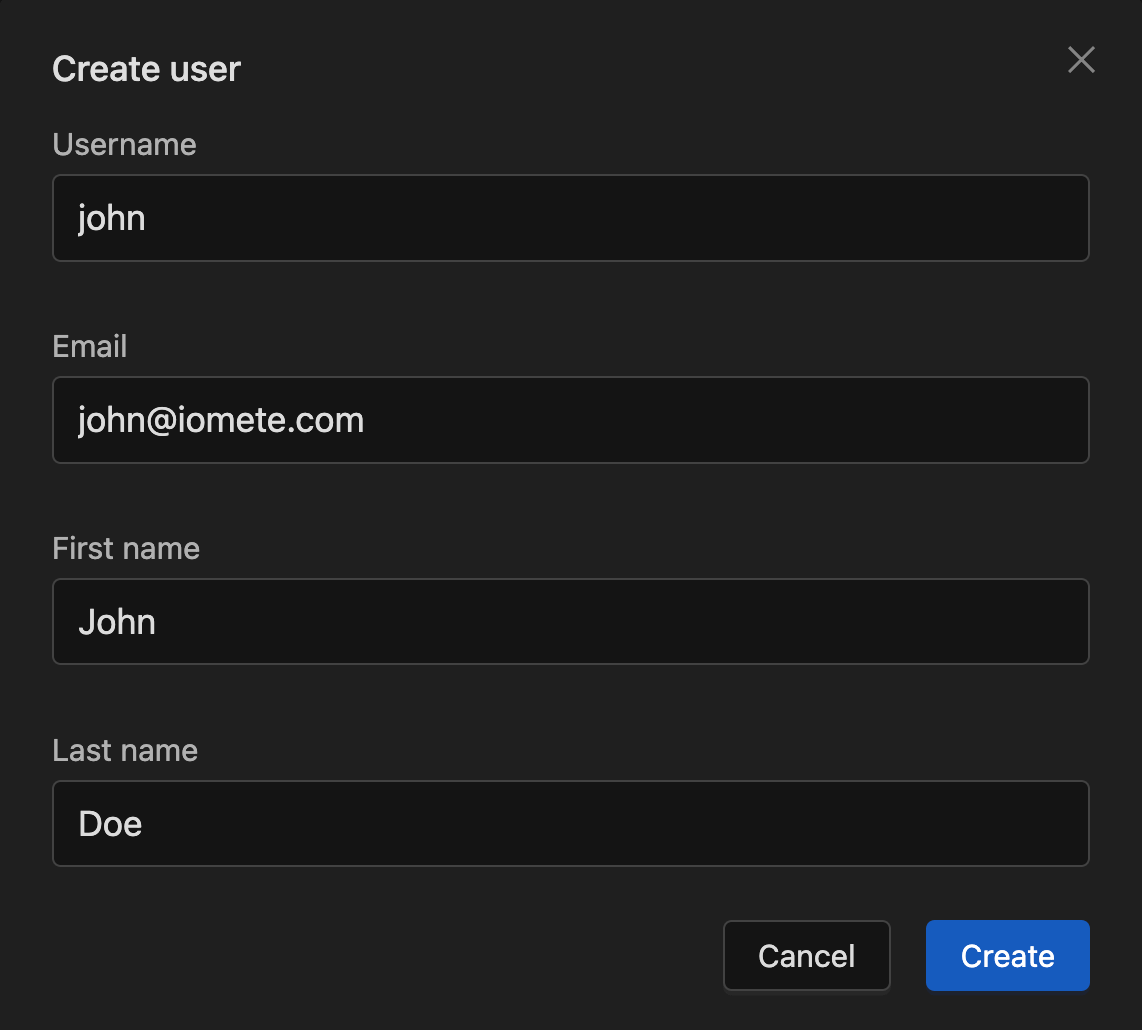This screenshot has width=1142, height=1030.
Task: Click the First name label
Action: [x=126, y=548]
